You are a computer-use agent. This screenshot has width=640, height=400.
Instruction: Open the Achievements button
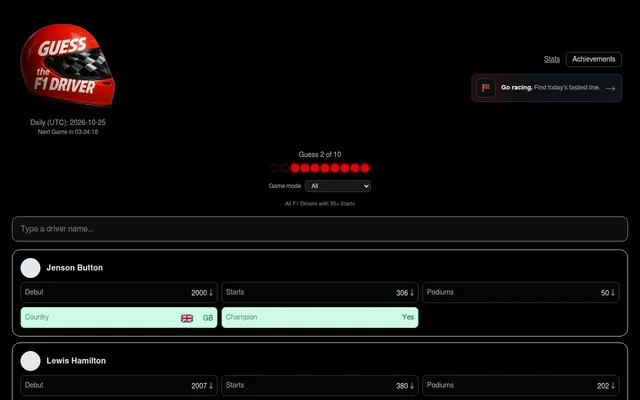click(x=593, y=59)
